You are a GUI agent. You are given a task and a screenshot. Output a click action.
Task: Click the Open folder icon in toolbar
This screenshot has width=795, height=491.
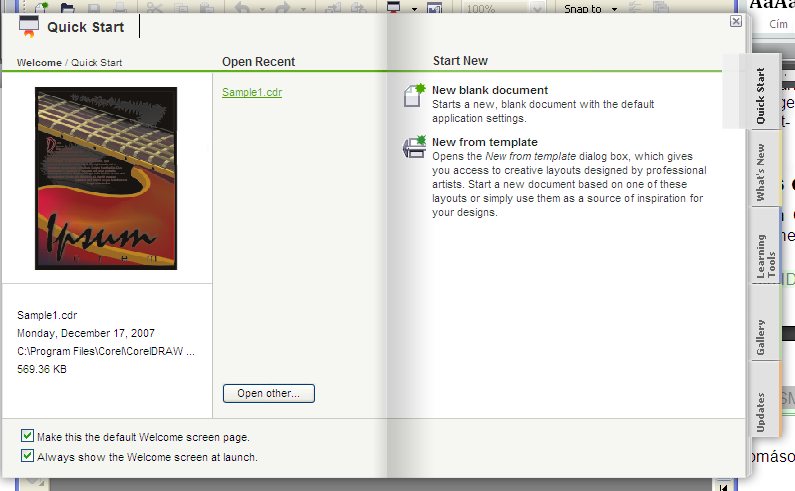(x=67, y=8)
